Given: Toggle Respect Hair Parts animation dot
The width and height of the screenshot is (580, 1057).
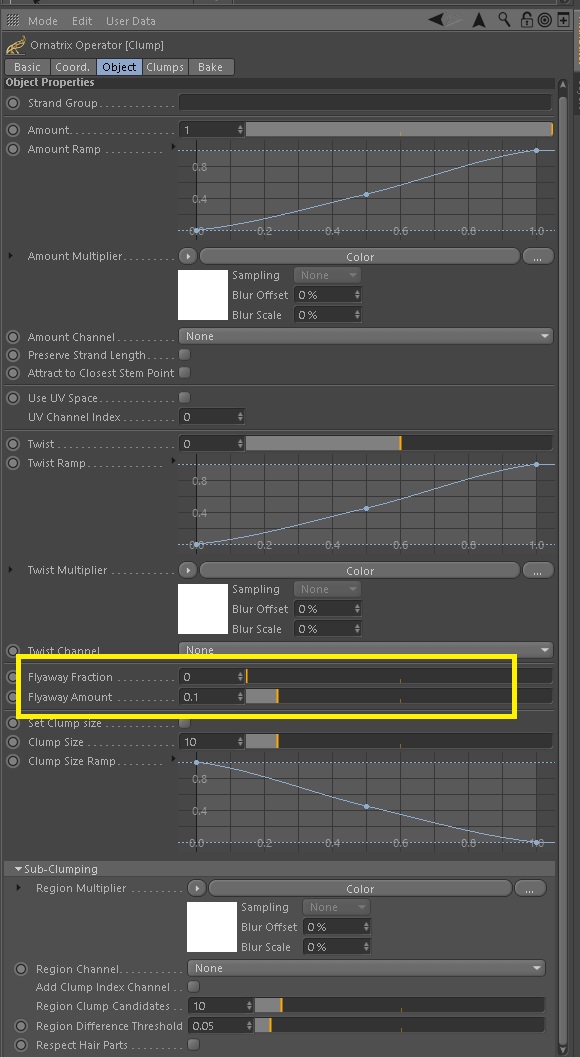Looking at the screenshot, I should pos(22,1045).
